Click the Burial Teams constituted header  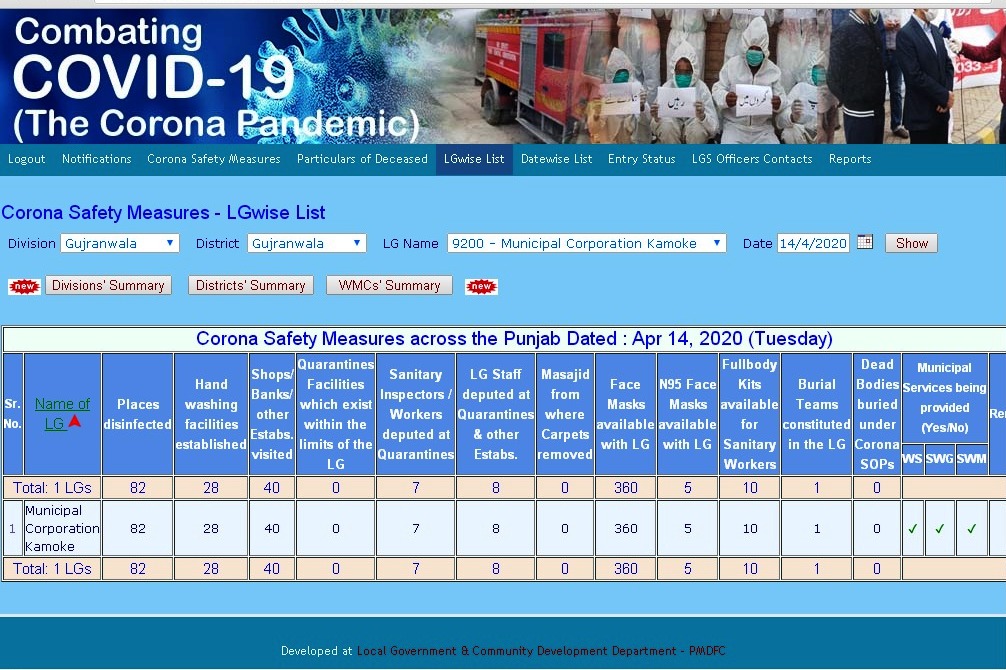(x=817, y=414)
